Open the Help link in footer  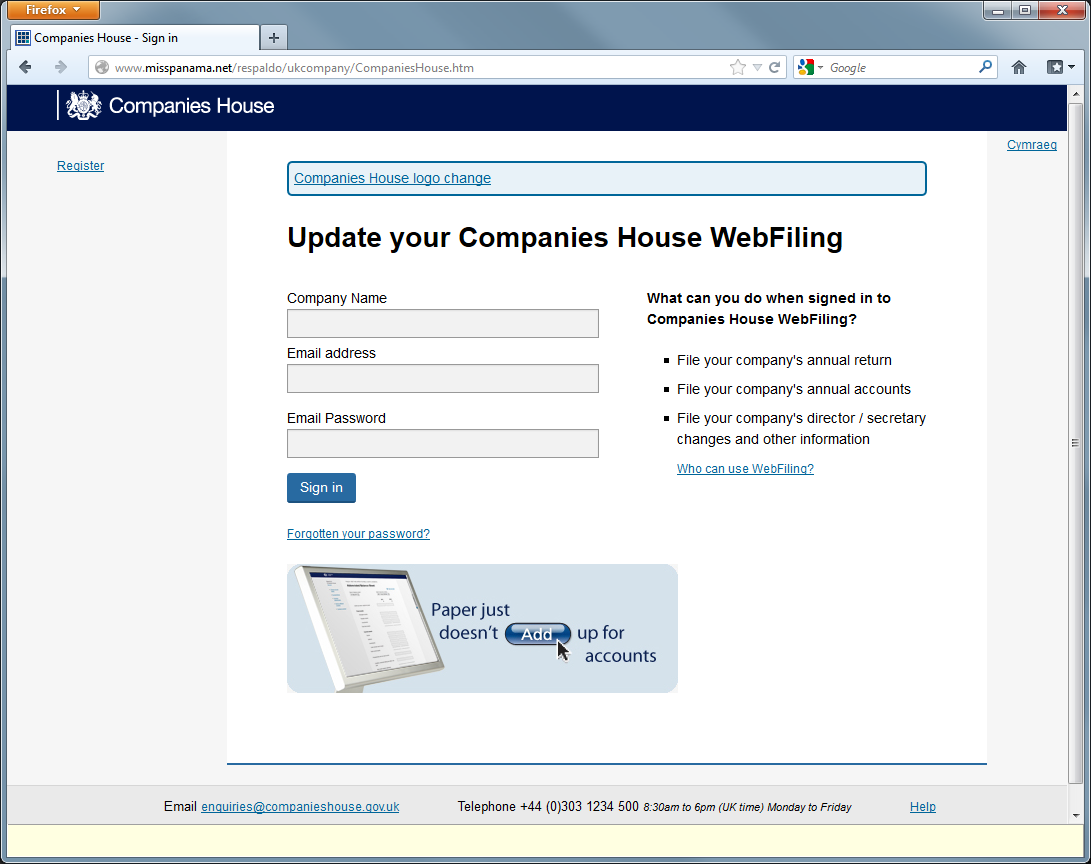(x=923, y=806)
